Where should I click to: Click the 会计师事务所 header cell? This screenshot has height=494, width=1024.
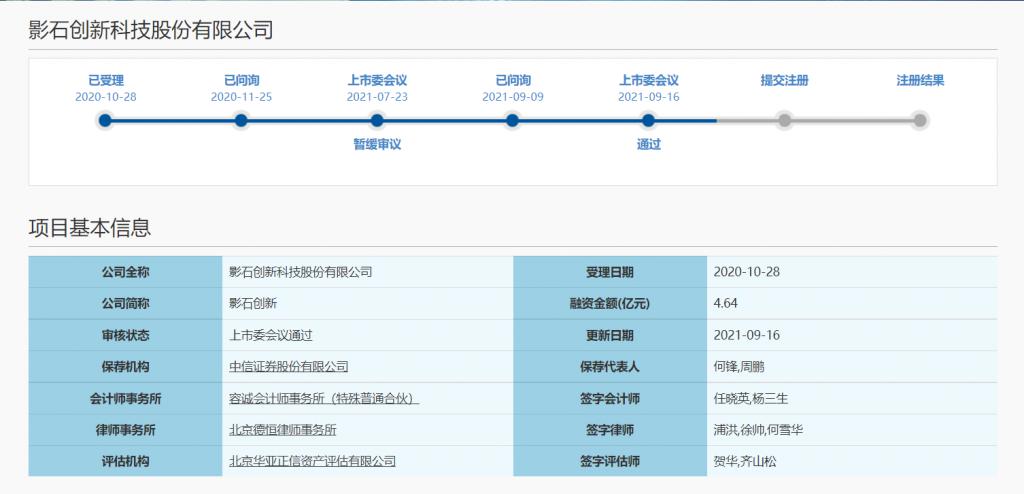tap(125, 398)
